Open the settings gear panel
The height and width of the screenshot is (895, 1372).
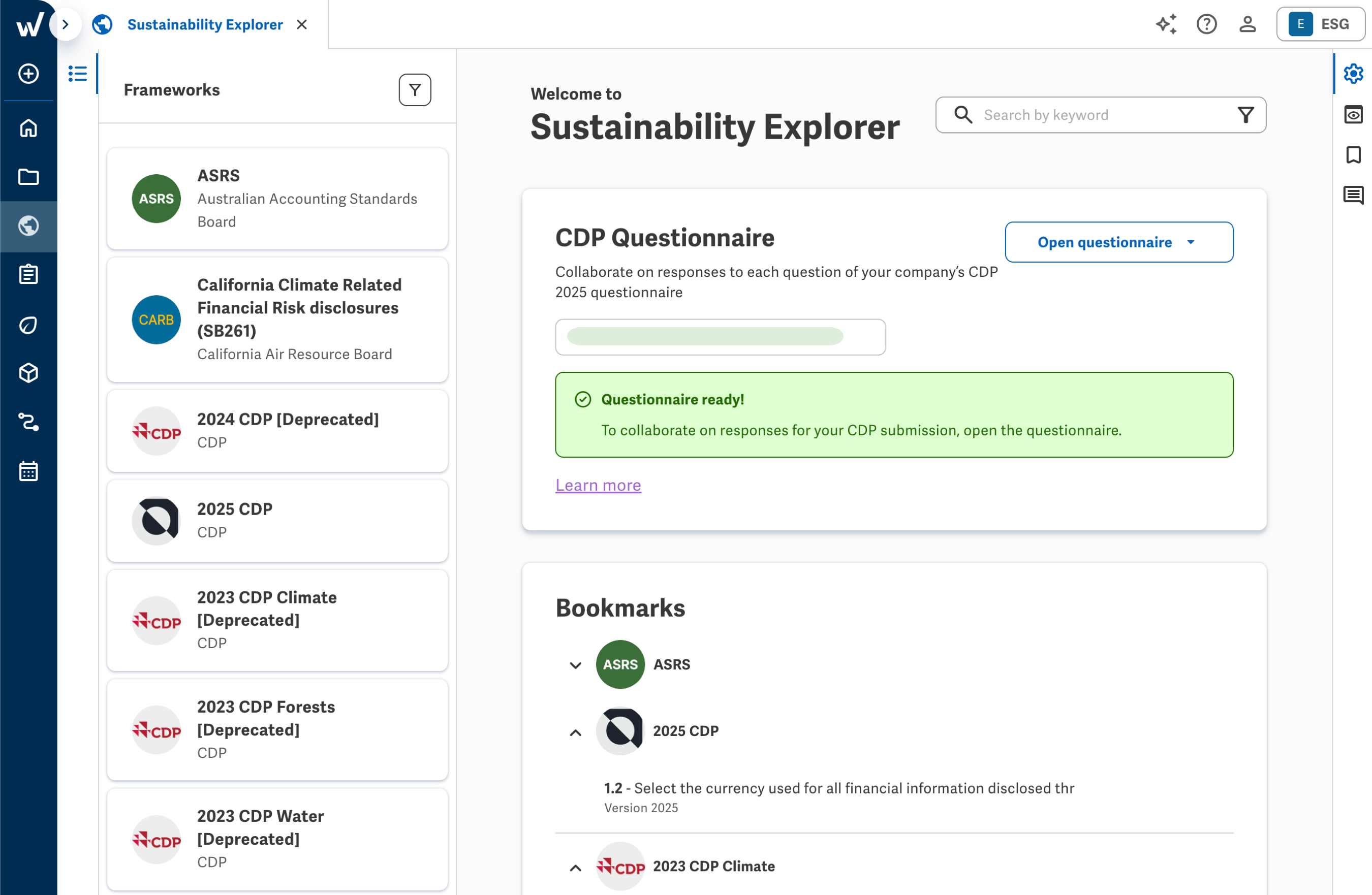1353,73
